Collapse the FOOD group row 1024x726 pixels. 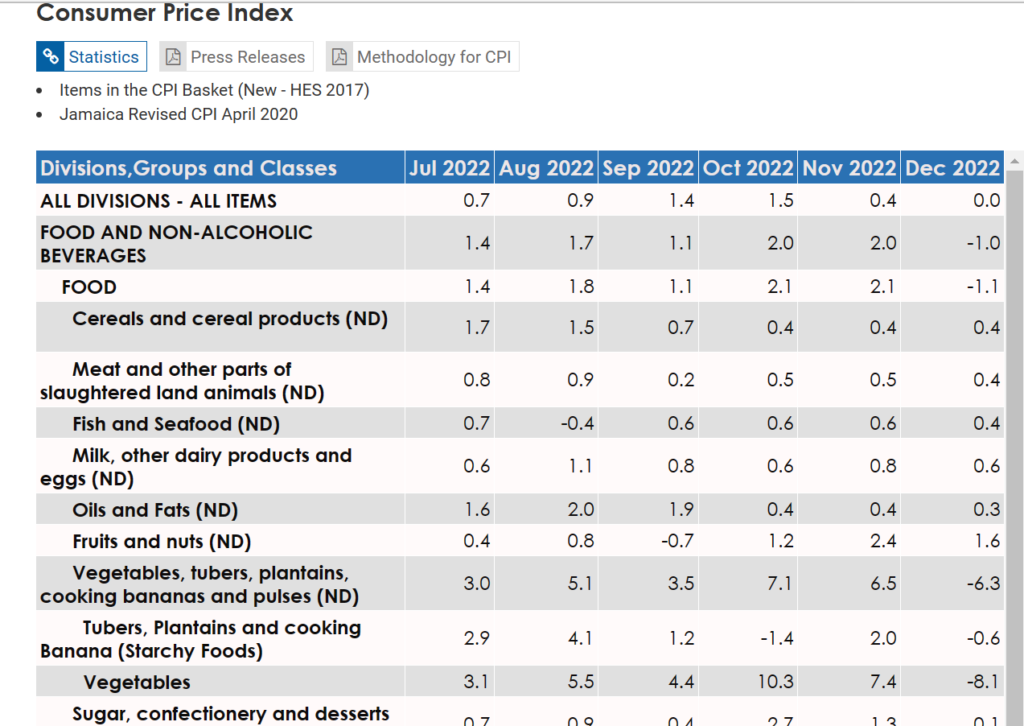click(89, 287)
